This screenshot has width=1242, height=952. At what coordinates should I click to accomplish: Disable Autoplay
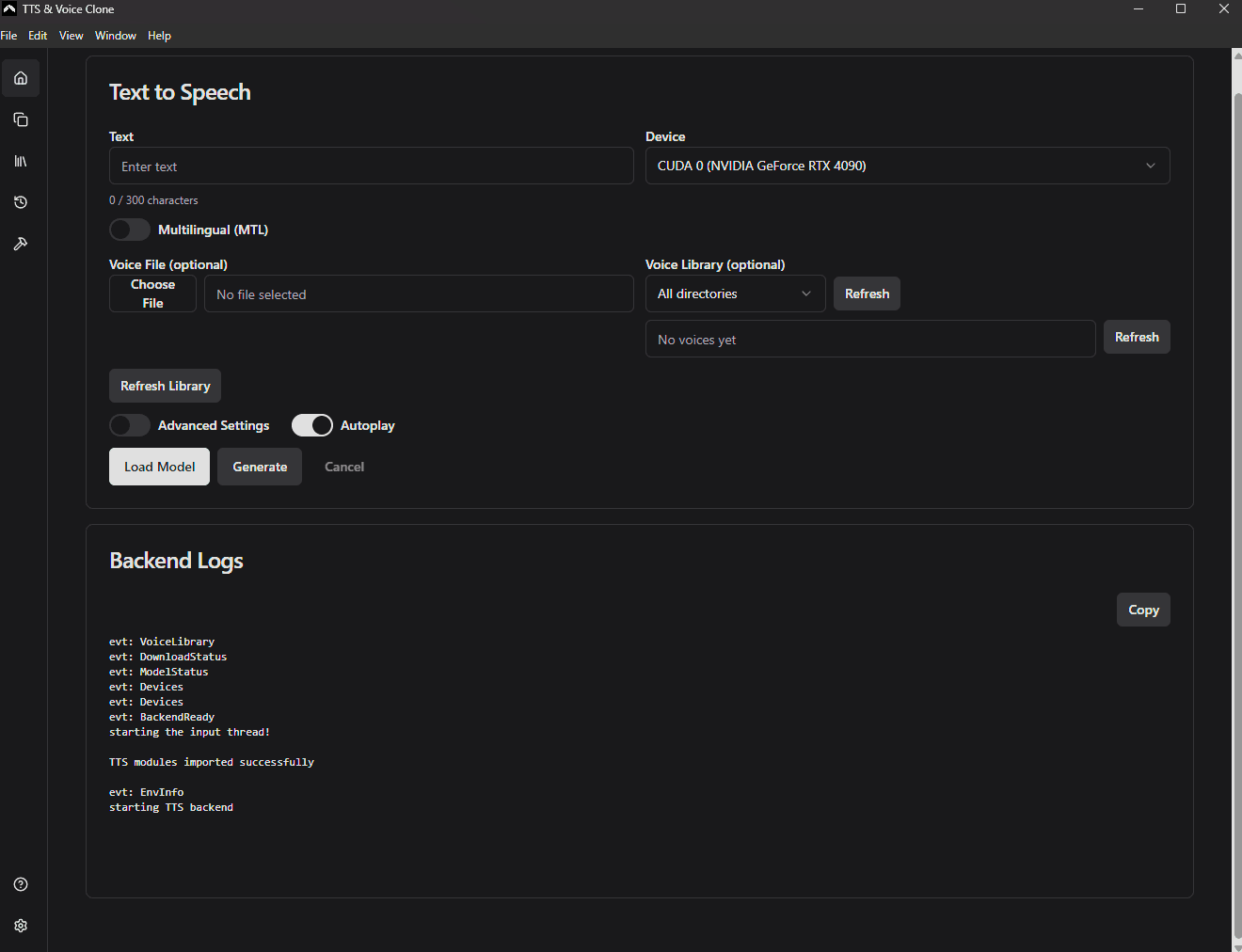[311, 425]
